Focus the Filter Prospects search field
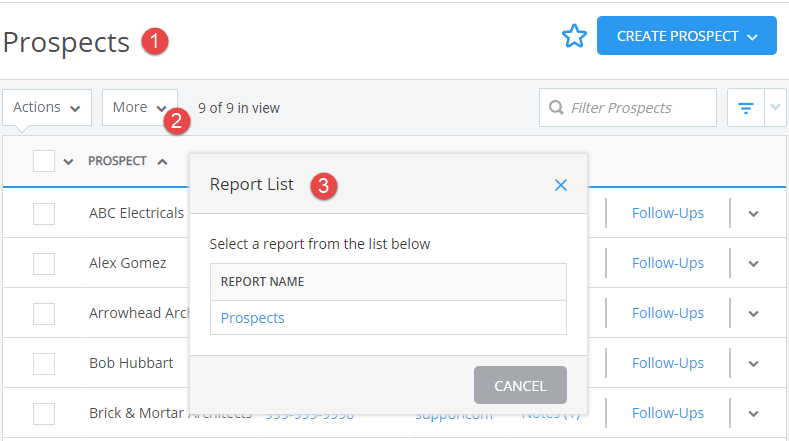This screenshot has height=441, width=789. [627, 108]
